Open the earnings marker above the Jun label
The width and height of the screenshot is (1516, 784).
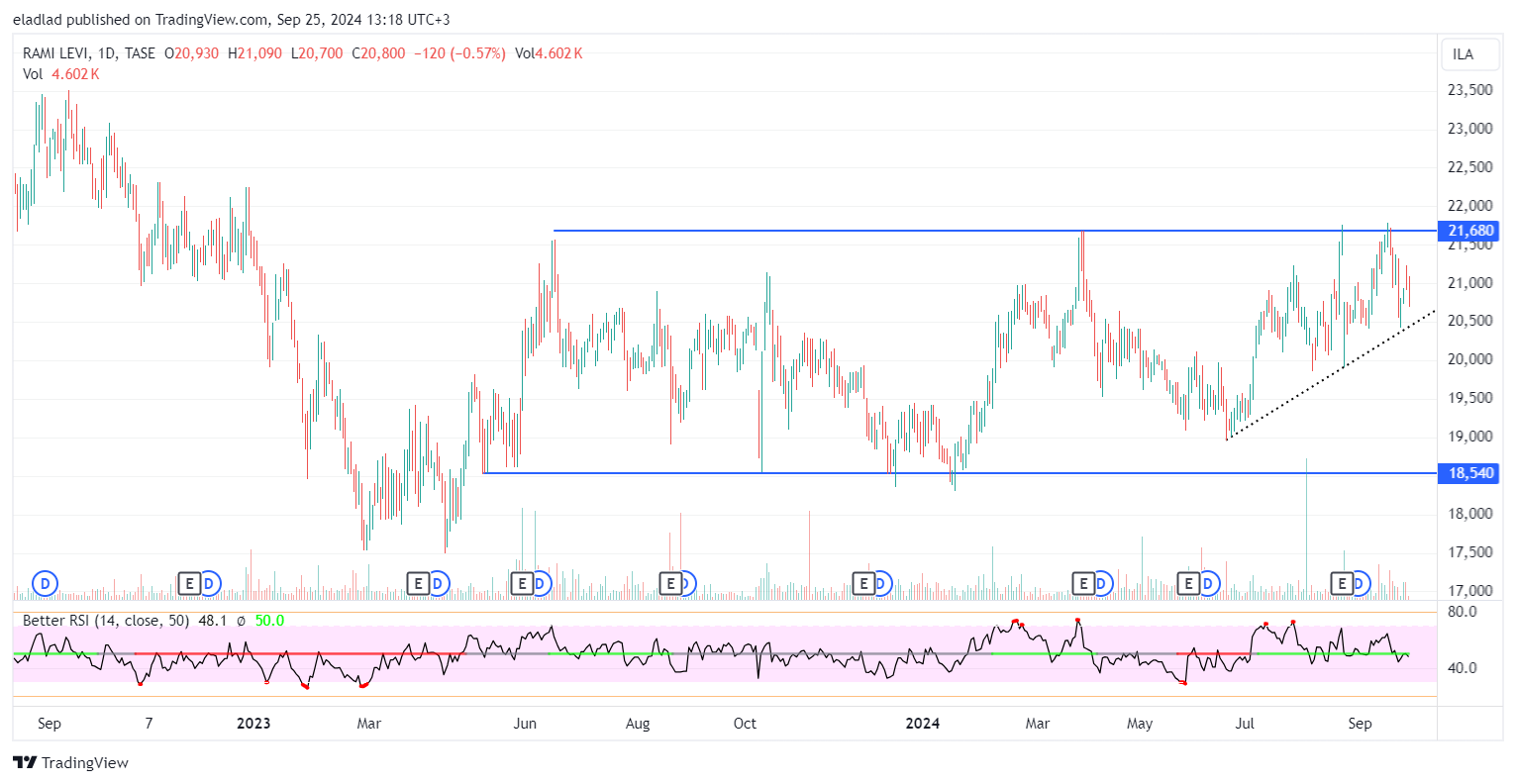[522, 584]
